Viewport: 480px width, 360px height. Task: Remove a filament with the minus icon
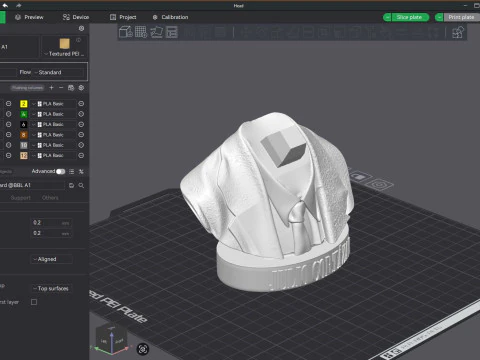[61, 88]
